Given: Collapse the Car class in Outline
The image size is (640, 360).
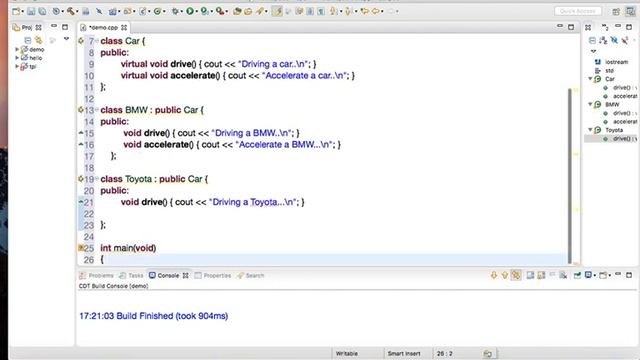Looking at the screenshot, I should pos(590,78).
